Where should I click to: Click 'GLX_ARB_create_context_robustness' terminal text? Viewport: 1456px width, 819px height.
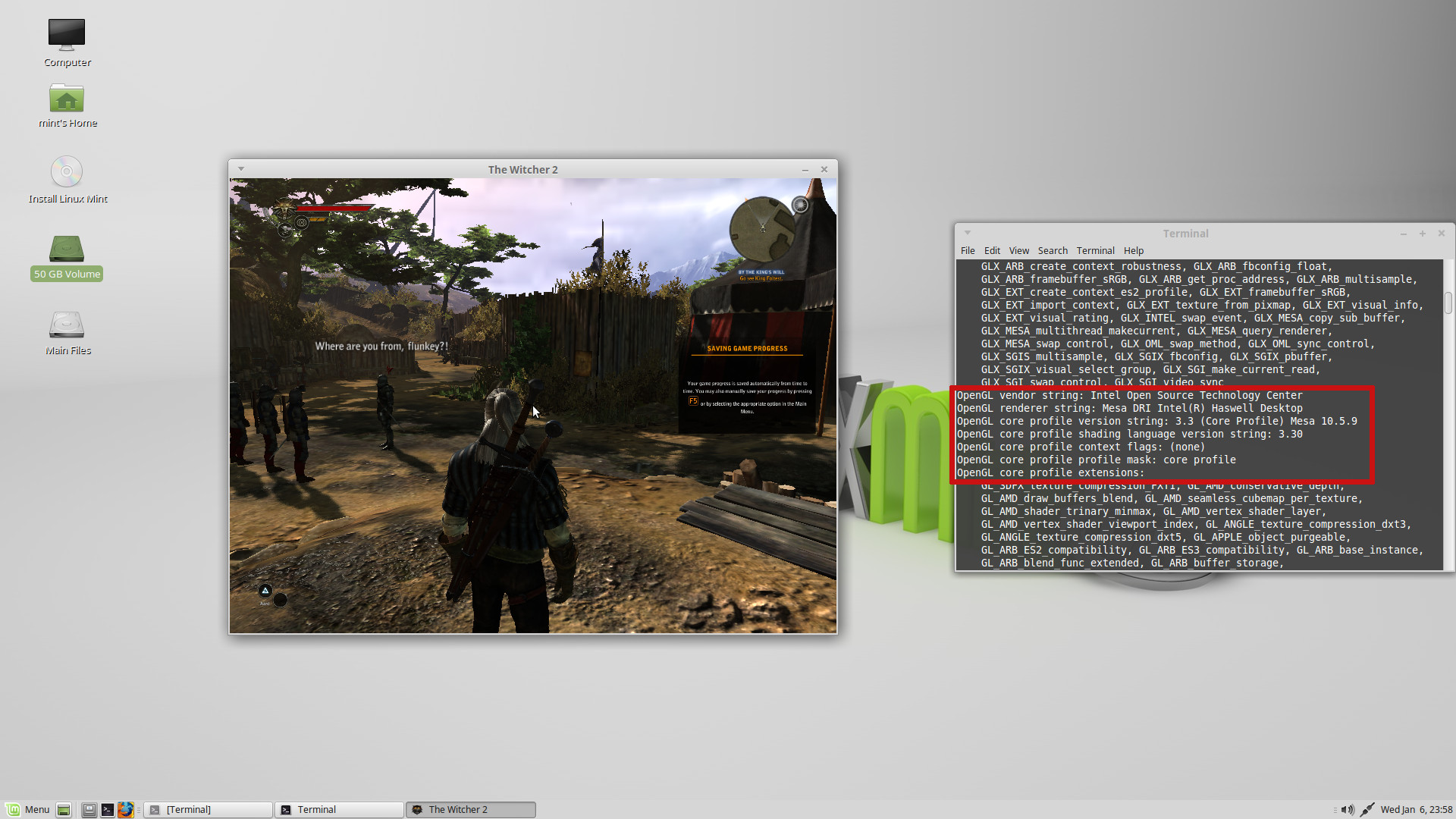[1081, 266]
